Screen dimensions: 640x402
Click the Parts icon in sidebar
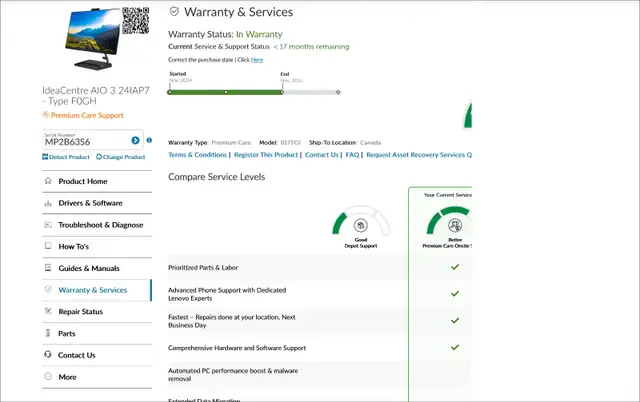48,333
